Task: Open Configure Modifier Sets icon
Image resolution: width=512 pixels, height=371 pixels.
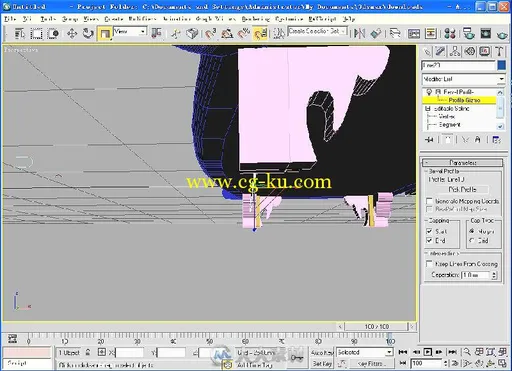Action: tap(496, 140)
